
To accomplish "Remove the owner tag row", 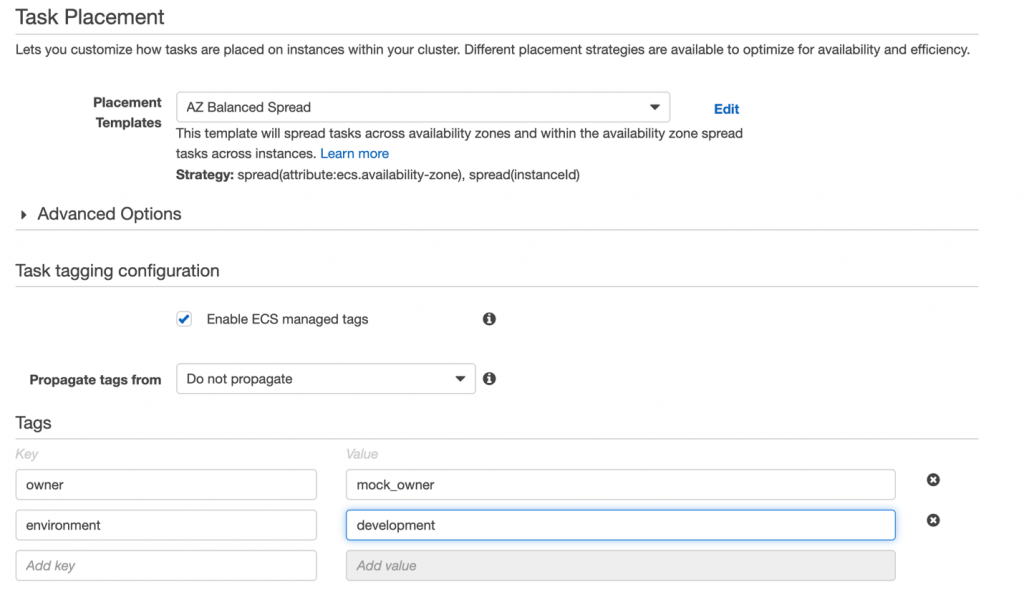I will (933, 480).
